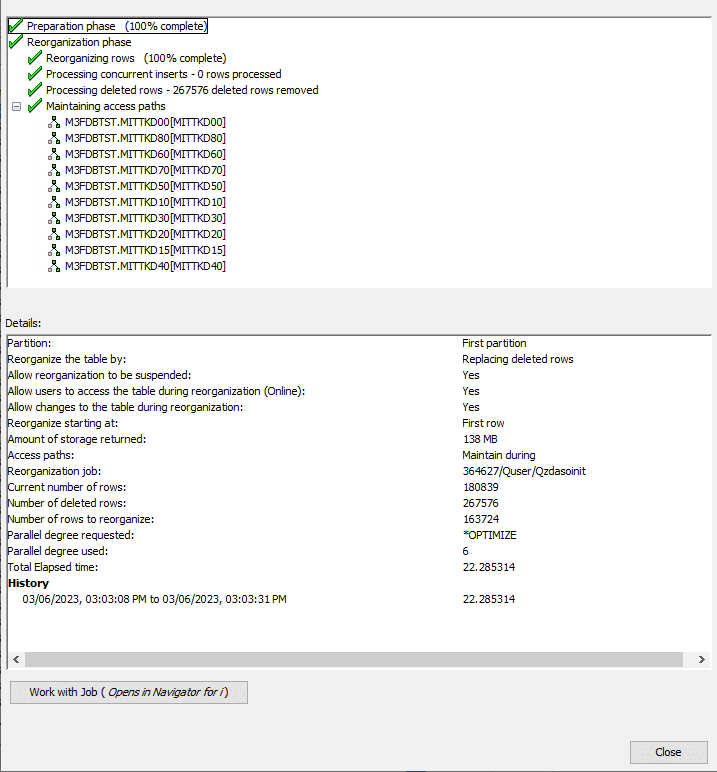Click the MITTKD70 access path icon
Image resolution: width=717 pixels, height=772 pixels.
point(54,170)
